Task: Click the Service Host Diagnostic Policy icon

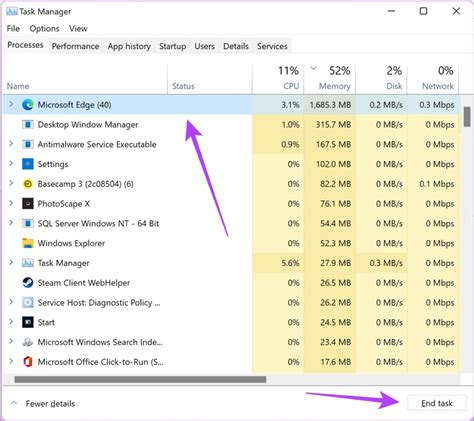Action: pyautogui.click(x=28, y=302)
